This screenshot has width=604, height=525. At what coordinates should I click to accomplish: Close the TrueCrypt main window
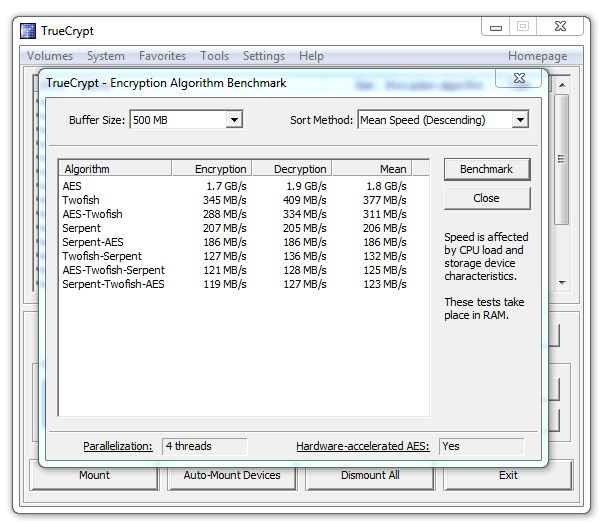point(560,27)
